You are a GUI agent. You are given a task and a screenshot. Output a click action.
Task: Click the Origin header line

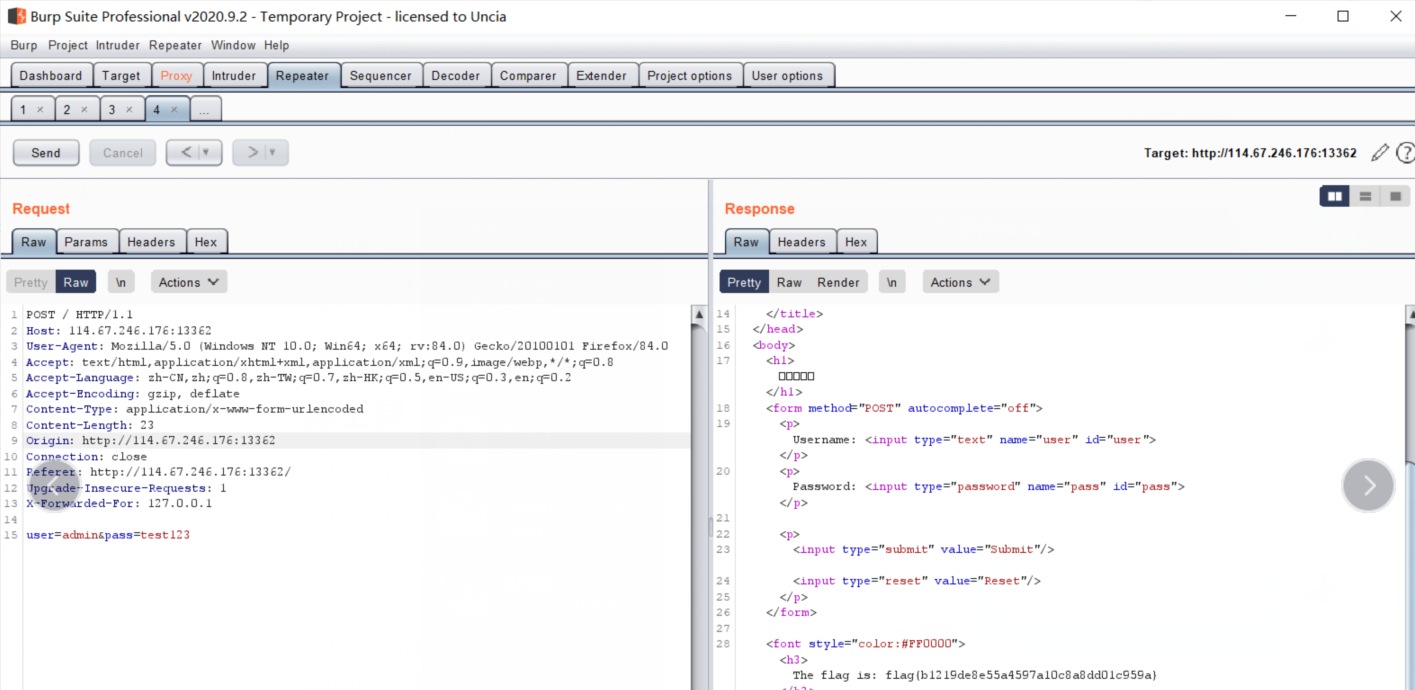pos(151,440)
